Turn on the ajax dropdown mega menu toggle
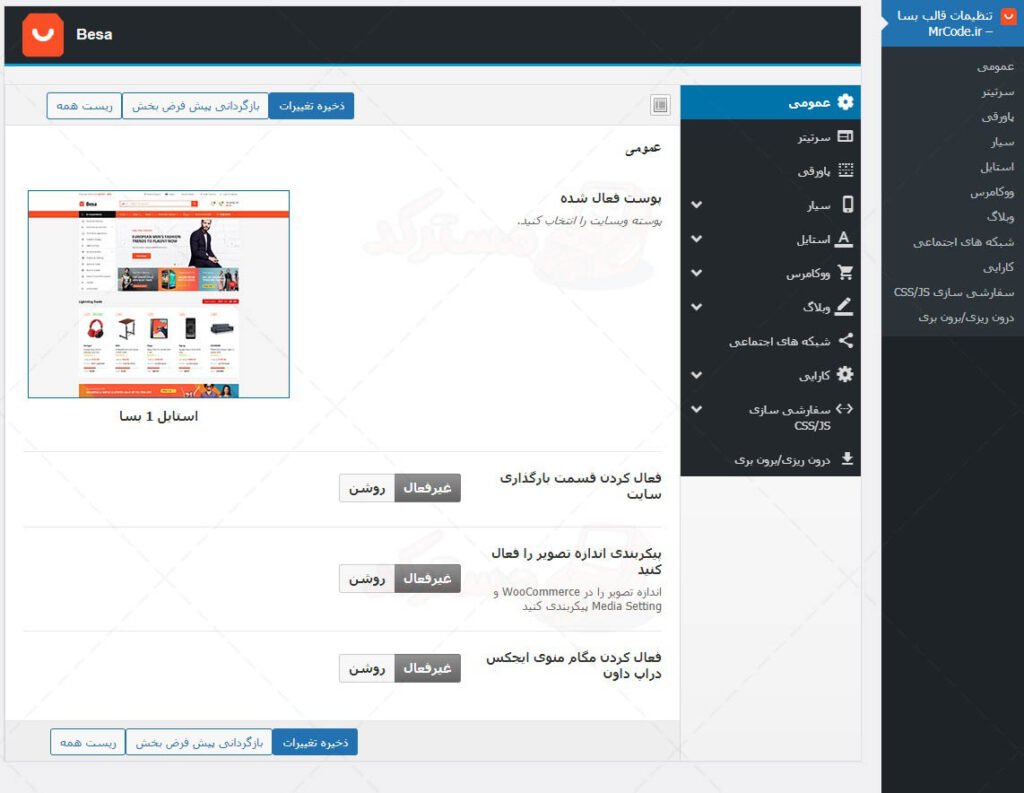Viewport: 1024px width, 793px height. click(x=368, y=668)
